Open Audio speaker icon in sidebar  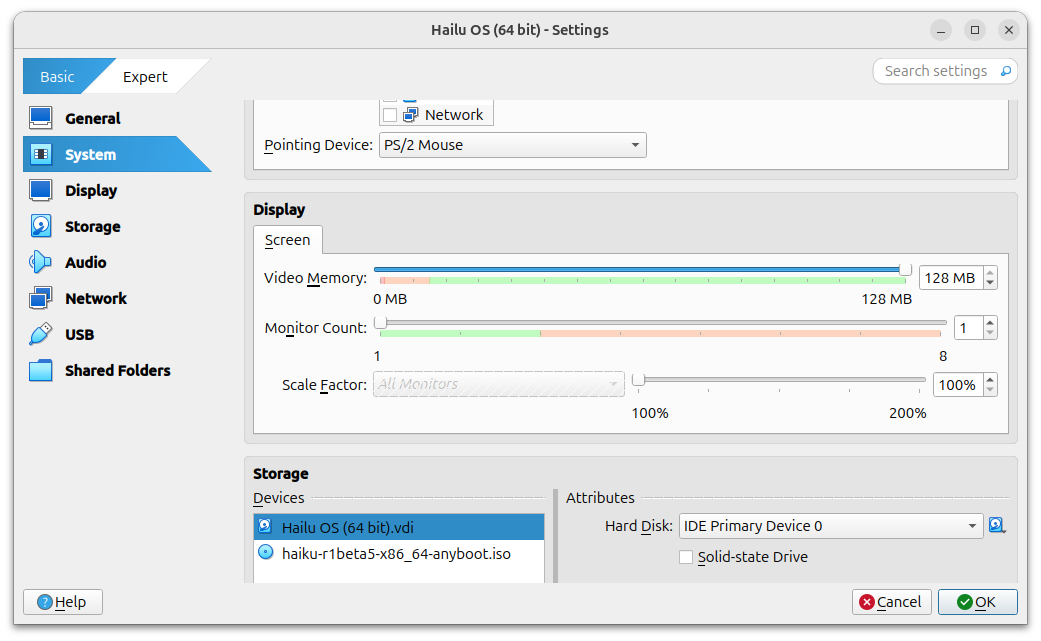click(x=40, y=262)
